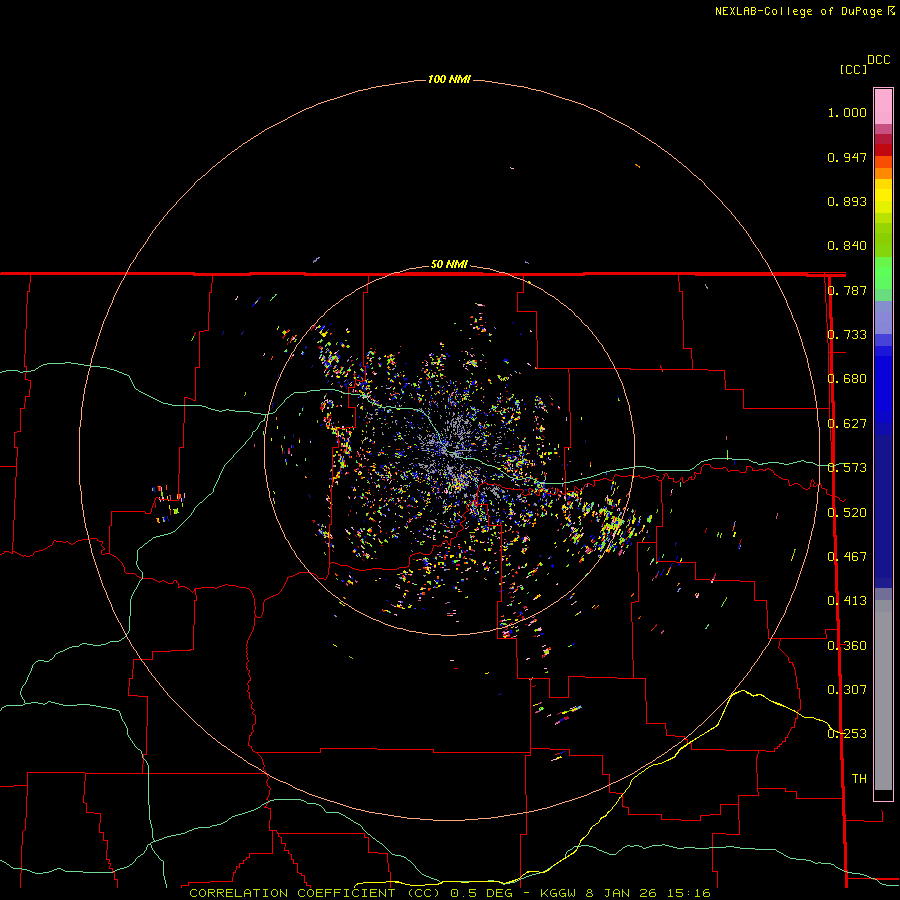Select the 0.840 legend value

[x=847, y=246]
